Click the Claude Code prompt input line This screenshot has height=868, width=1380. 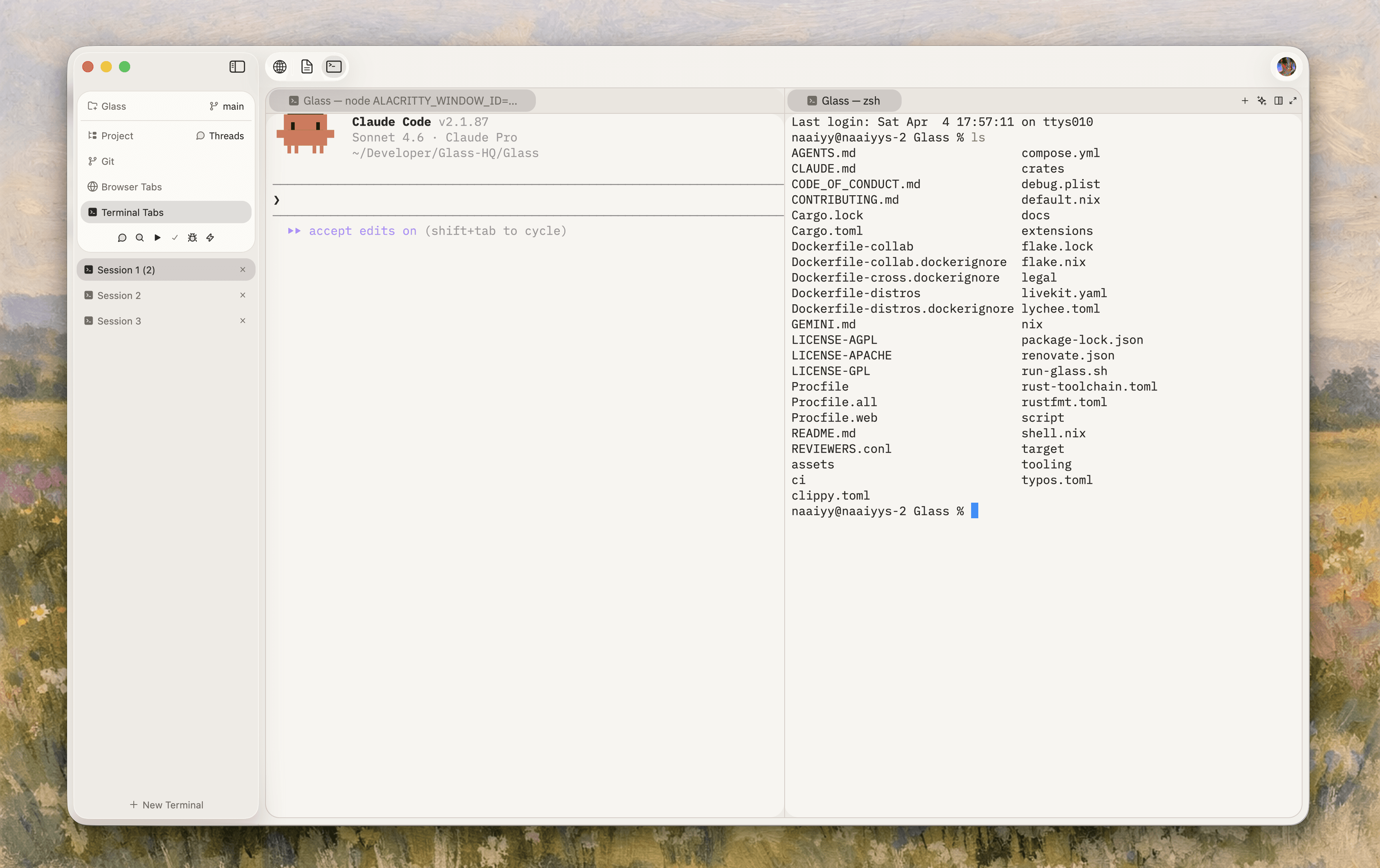(x=528, y=200)
